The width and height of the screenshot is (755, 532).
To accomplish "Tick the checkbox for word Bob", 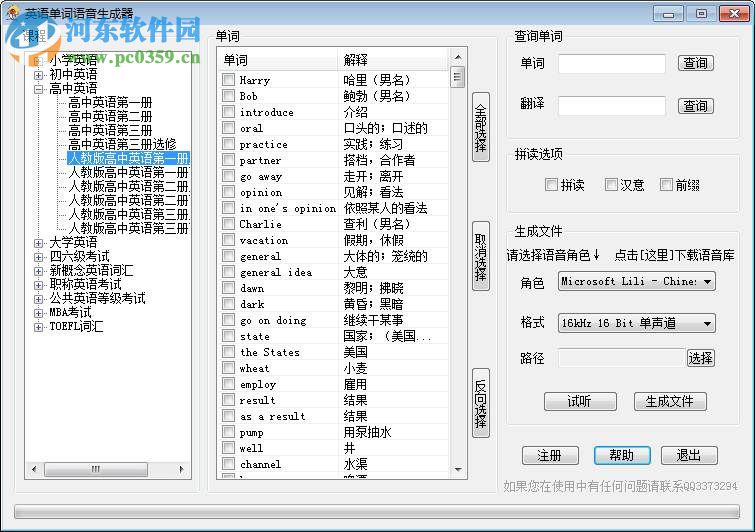I will click(x=229, y=95).
